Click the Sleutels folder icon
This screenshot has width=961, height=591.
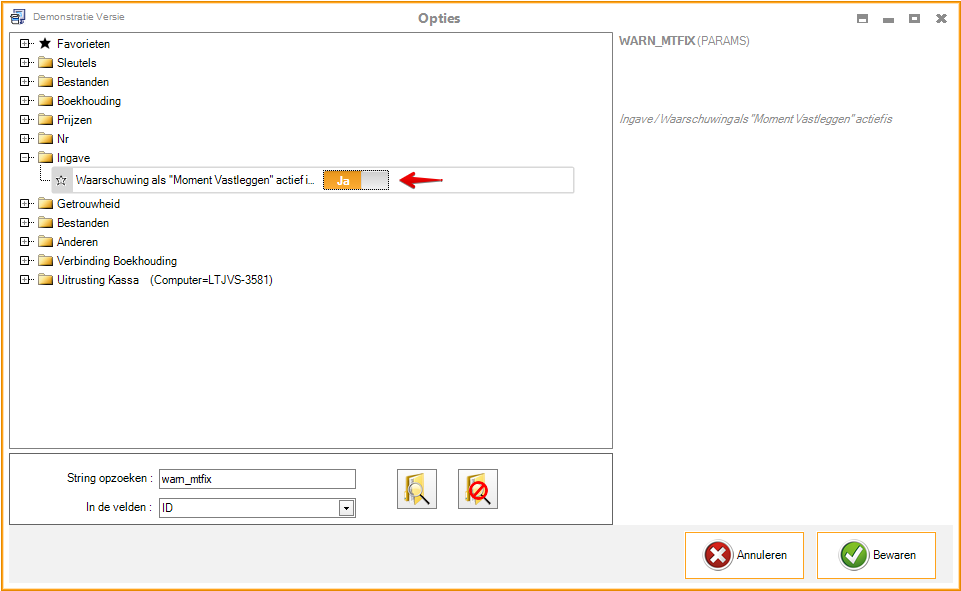coord(45,63)
